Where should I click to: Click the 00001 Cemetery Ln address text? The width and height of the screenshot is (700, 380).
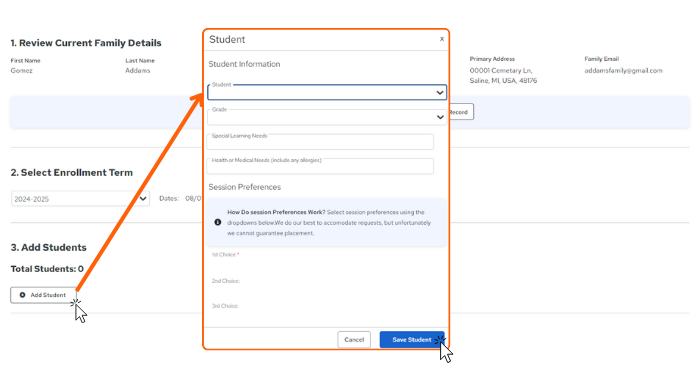(501, 71)
